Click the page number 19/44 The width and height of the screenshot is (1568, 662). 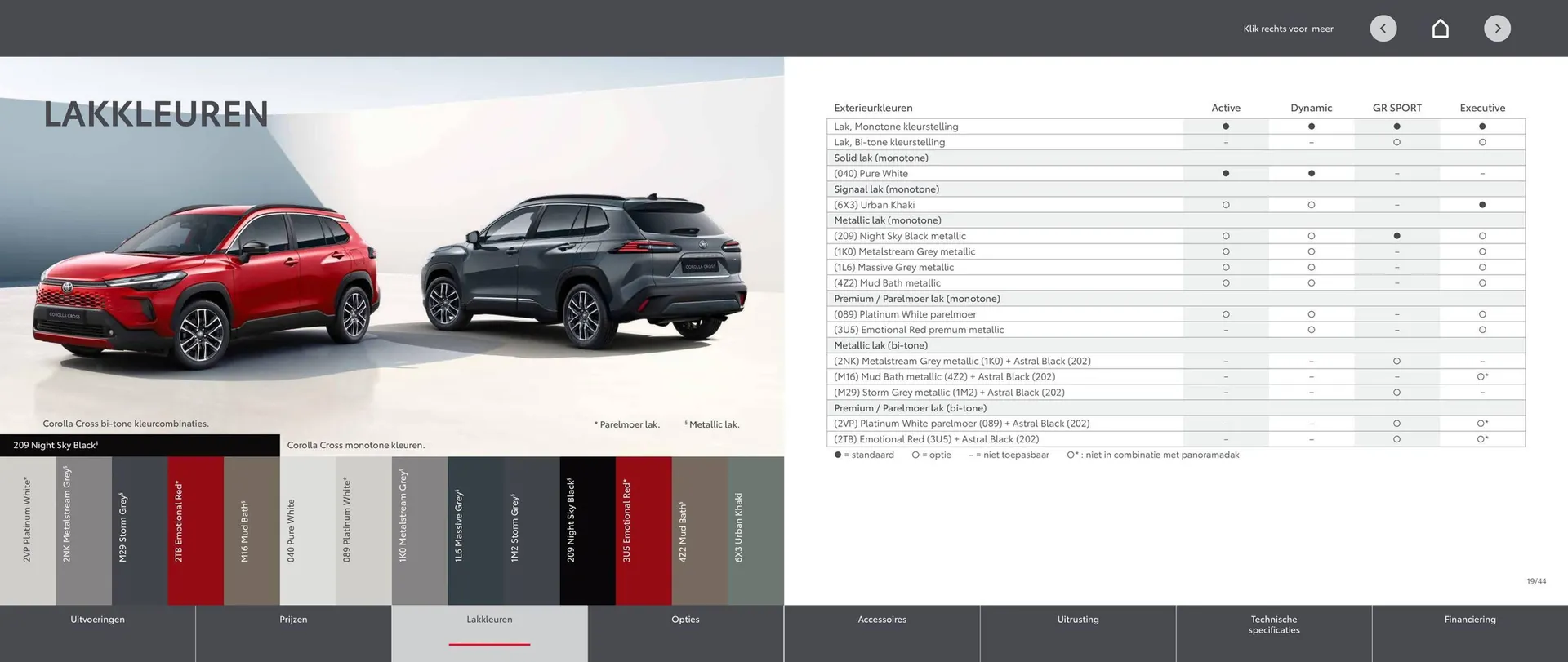coord(1536,581)
